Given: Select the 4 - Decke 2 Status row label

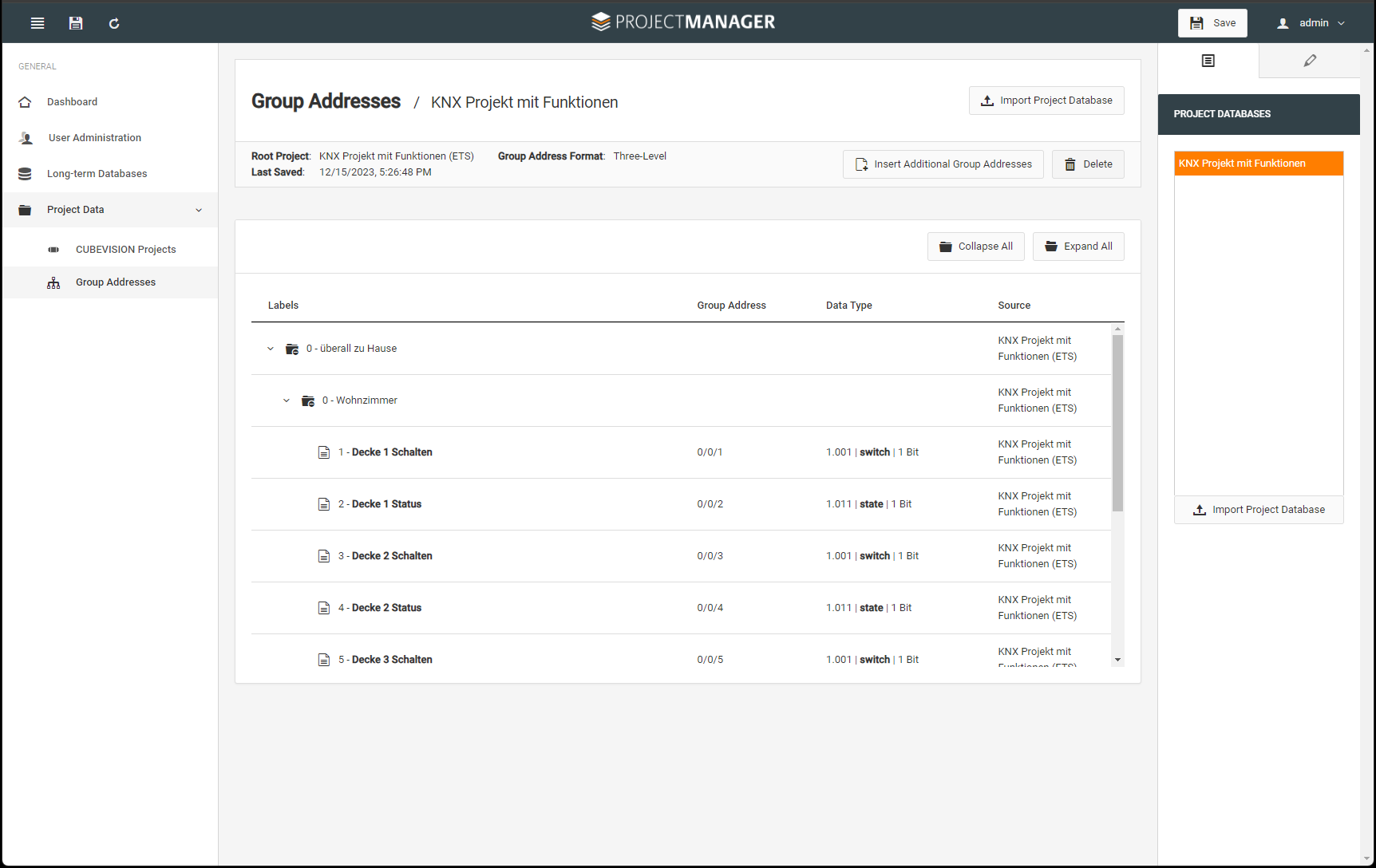Looking at the screenshot, I should [x=380, y=608].
